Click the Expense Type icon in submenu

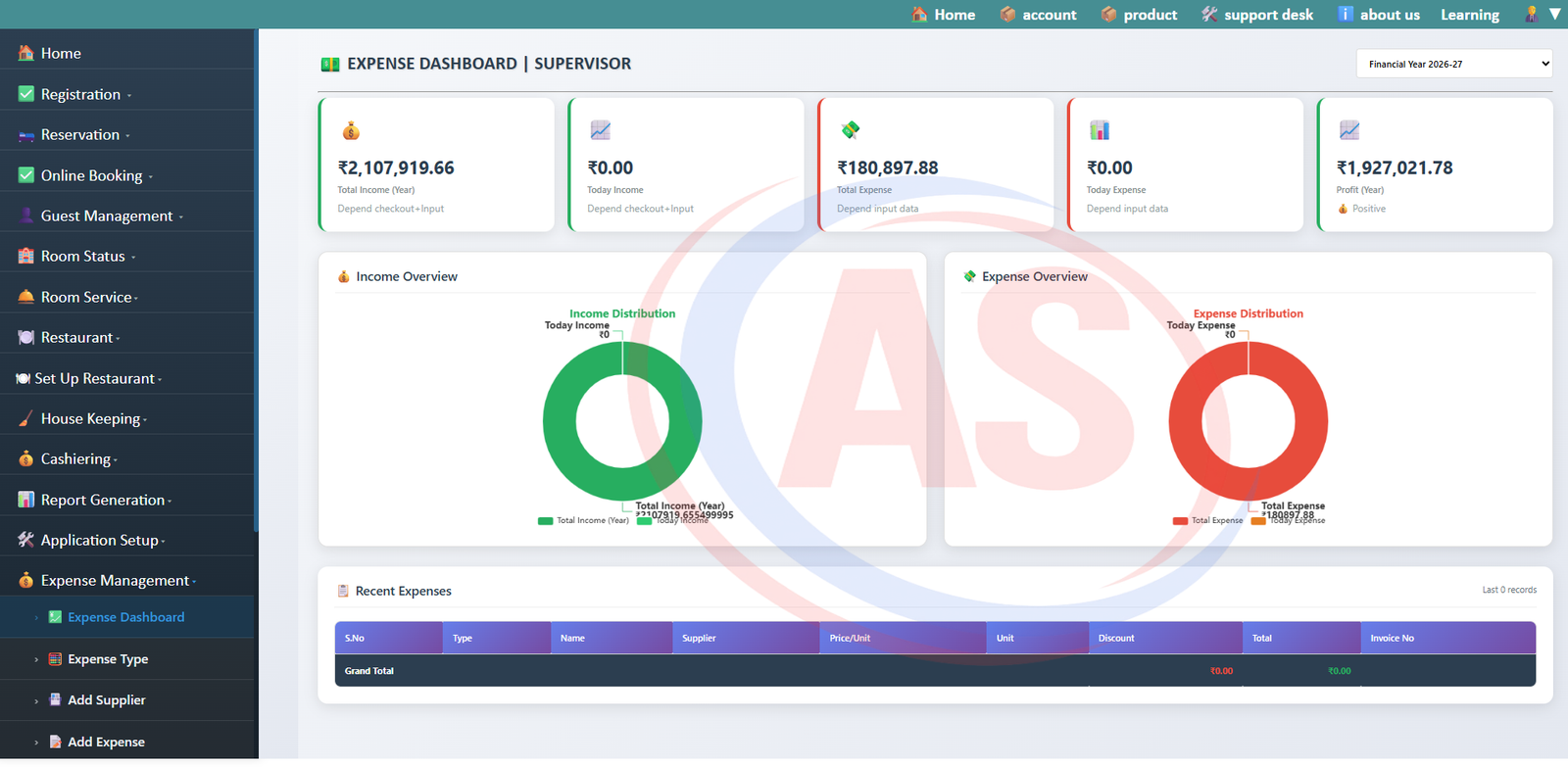56,659
